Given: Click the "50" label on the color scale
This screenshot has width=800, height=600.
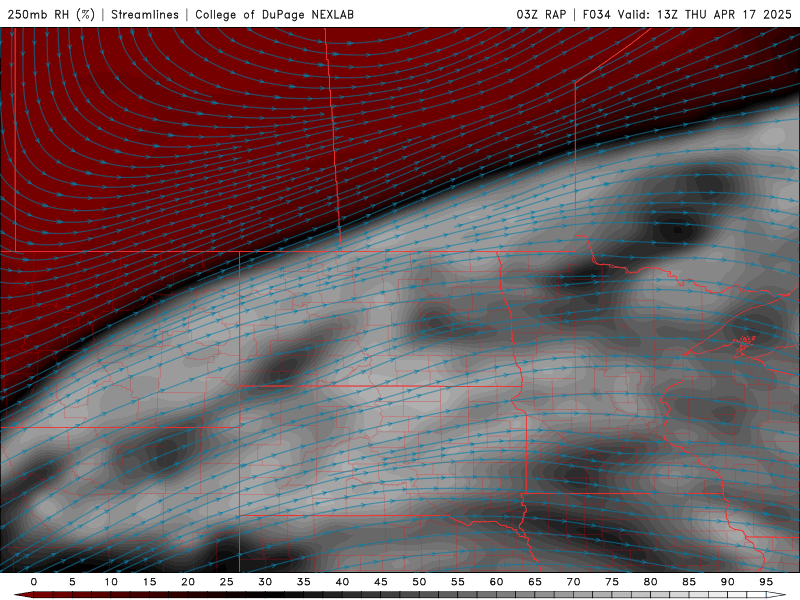Looking at the screenshot, I should tap(419, 582).
